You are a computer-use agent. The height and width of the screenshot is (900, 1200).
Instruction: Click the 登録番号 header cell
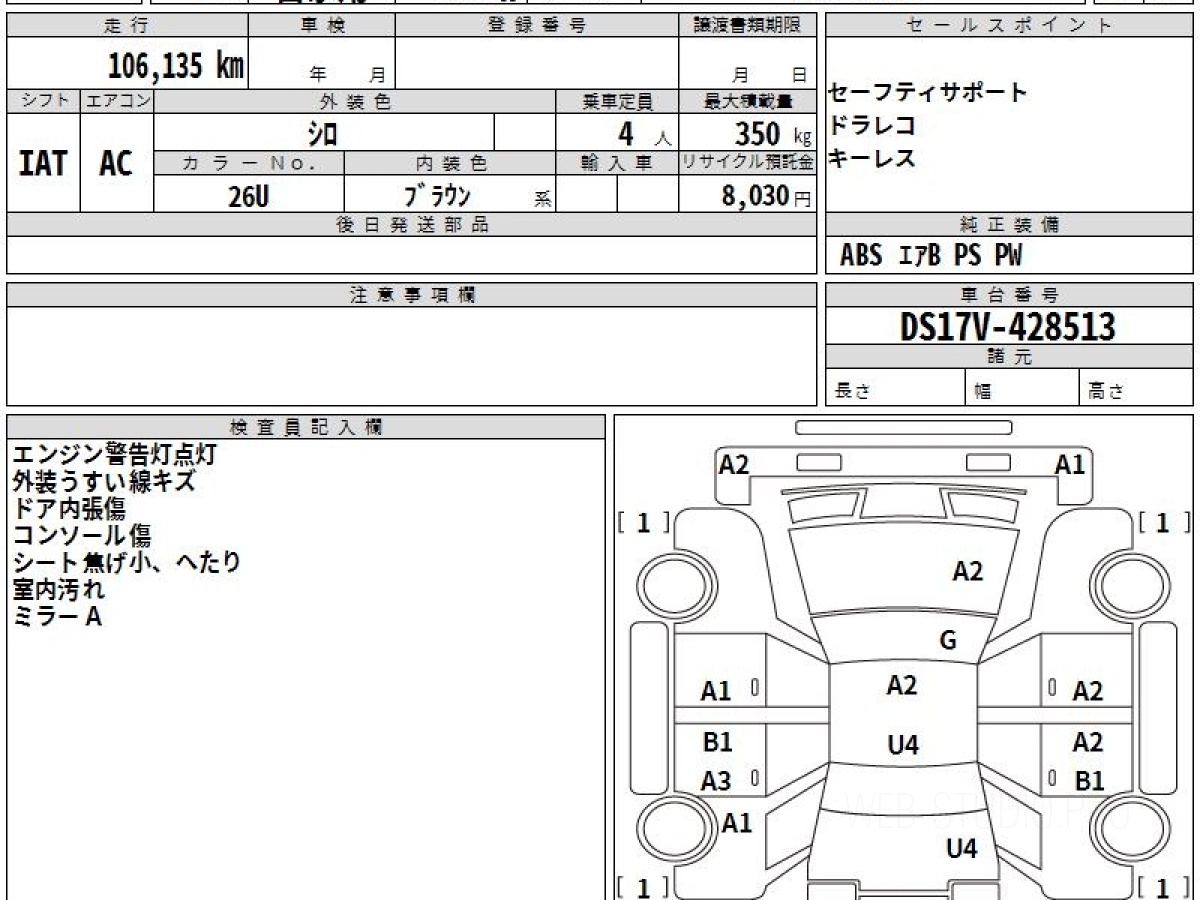pos(537,26)
